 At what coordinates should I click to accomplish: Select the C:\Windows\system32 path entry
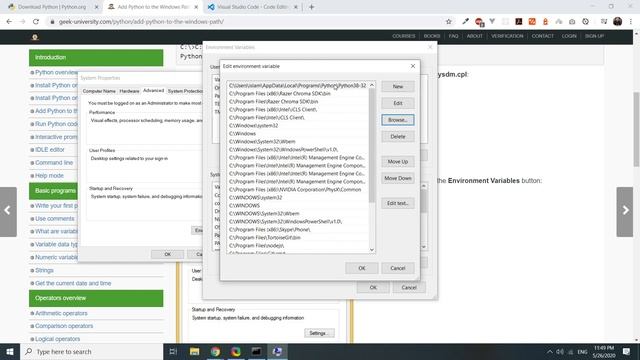click(x=298, y=126)
